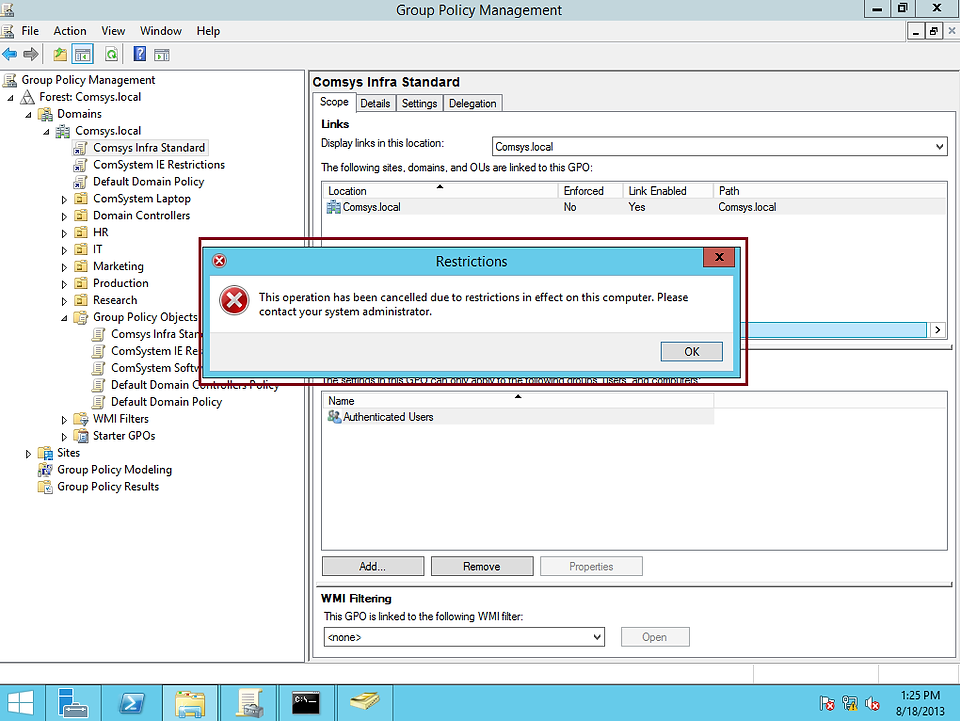The width and height of the screenshot is (960, 721).
Task: Select the Domain Controllers OU folder icon
Action: (x=81, y=215)
